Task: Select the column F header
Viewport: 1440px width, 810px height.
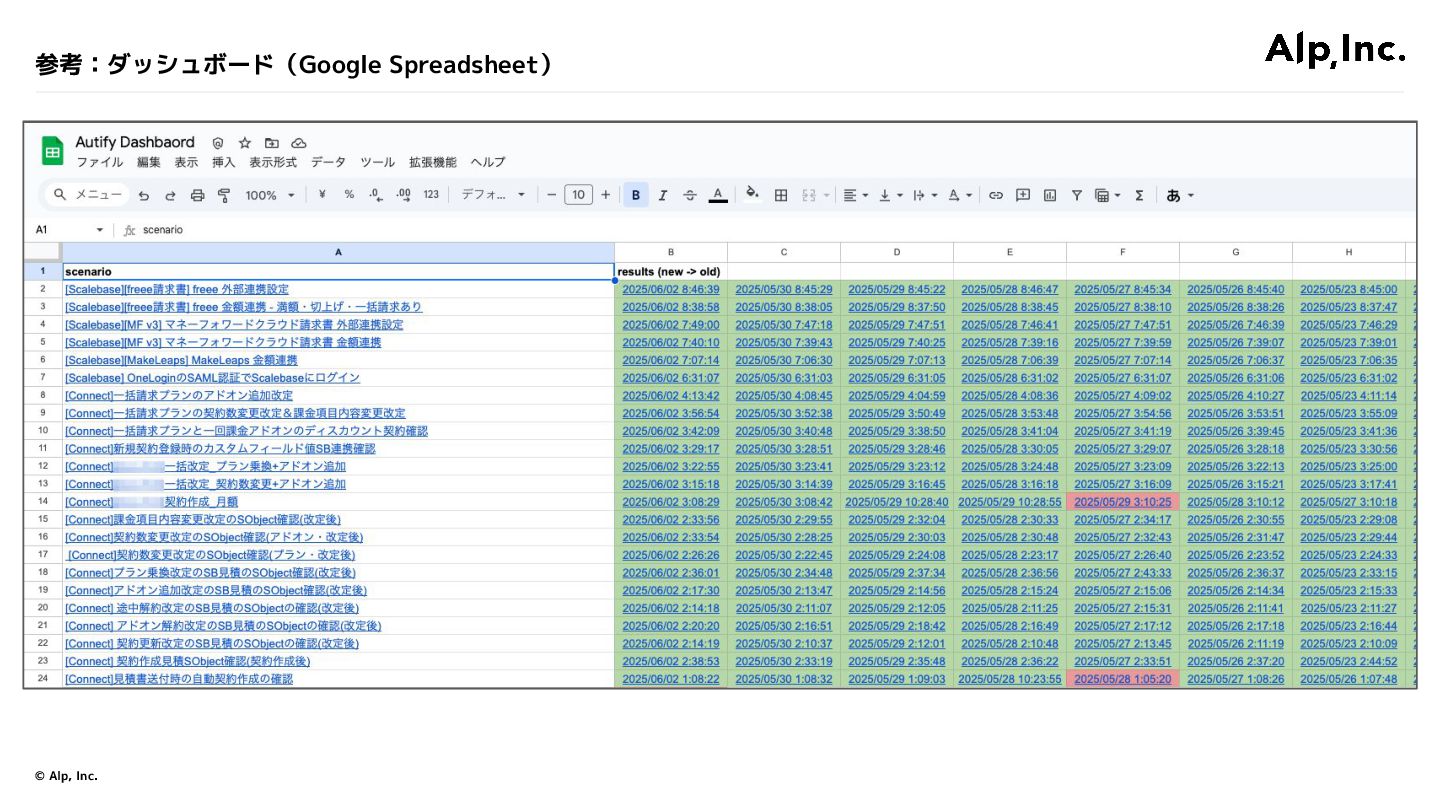Action: pos(1123,252)
